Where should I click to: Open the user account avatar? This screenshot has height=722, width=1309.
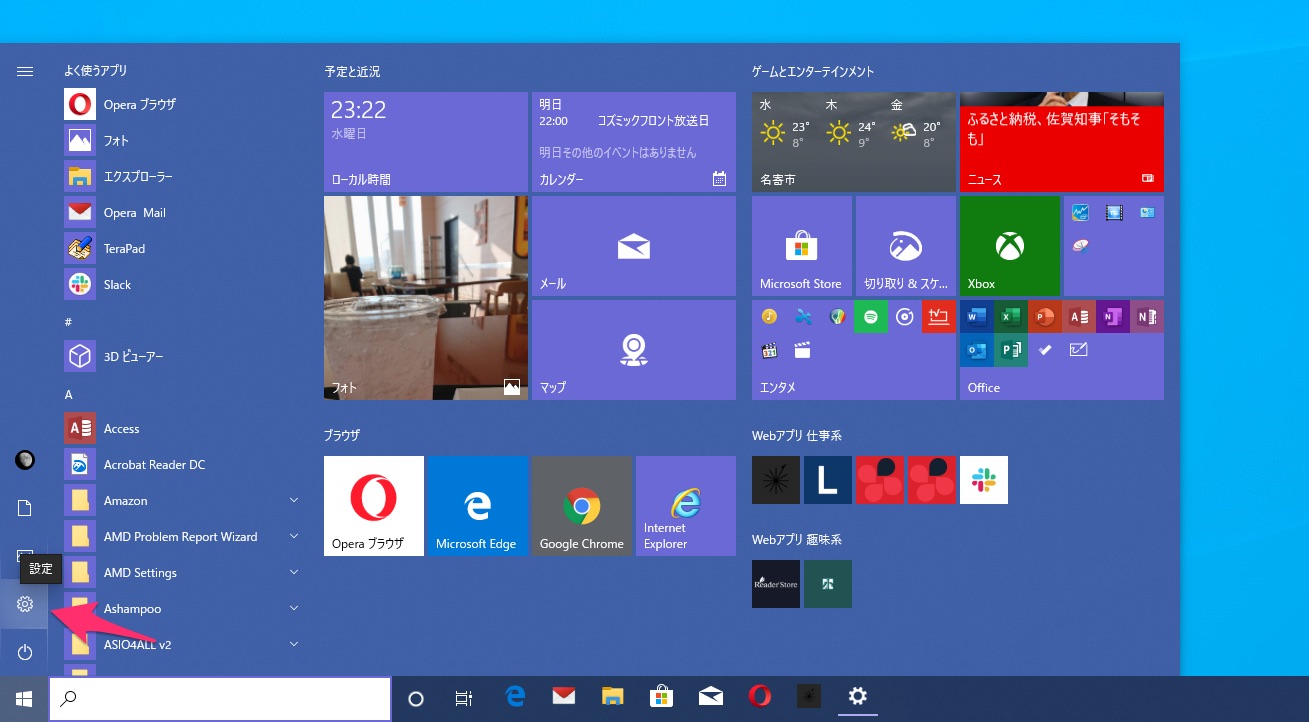pos(25,460)
